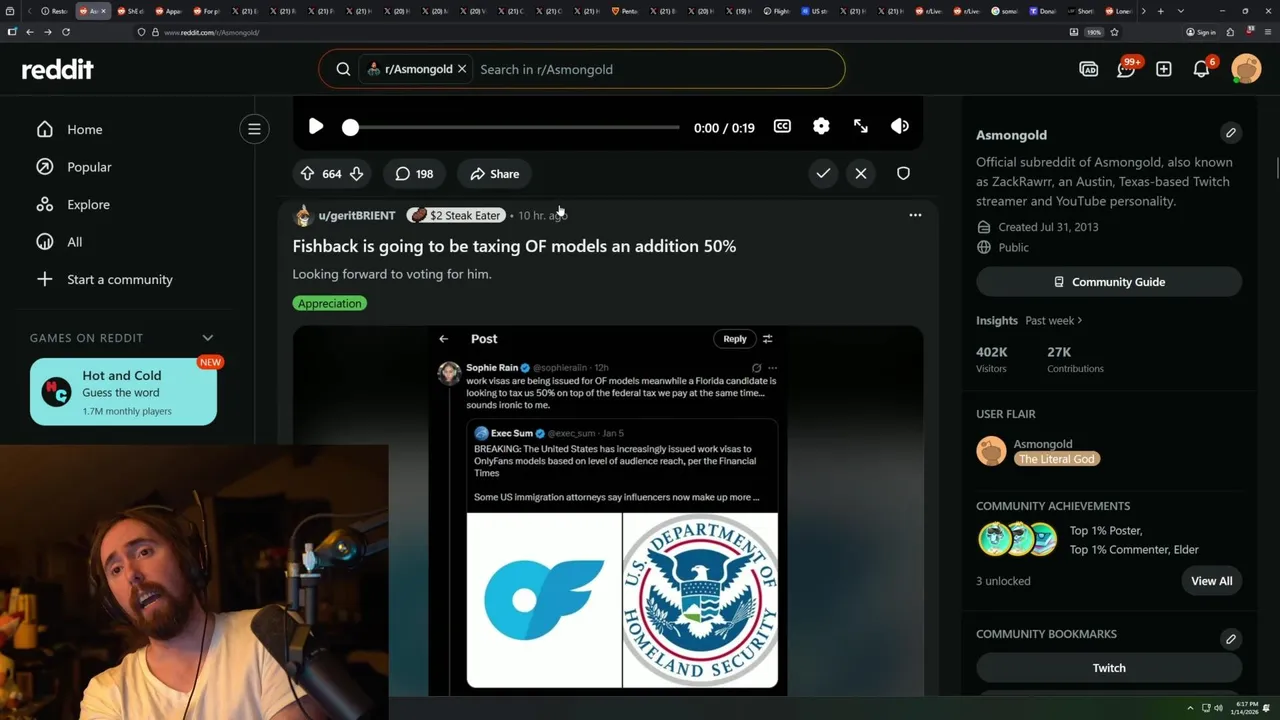This screenshot has height=720, width=1280.
Task: Go back in browser
Action: click(30, 32)
